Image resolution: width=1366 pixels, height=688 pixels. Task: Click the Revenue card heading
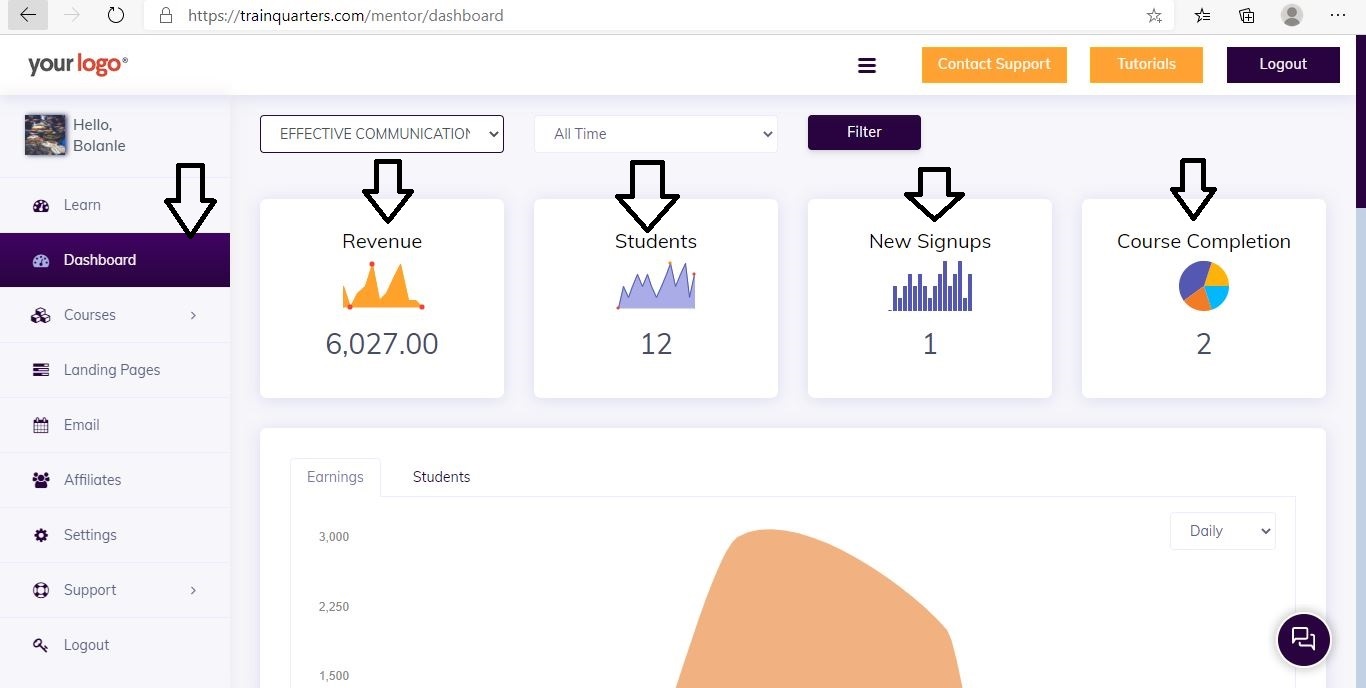pyautogui.click(x=382, y=241)
